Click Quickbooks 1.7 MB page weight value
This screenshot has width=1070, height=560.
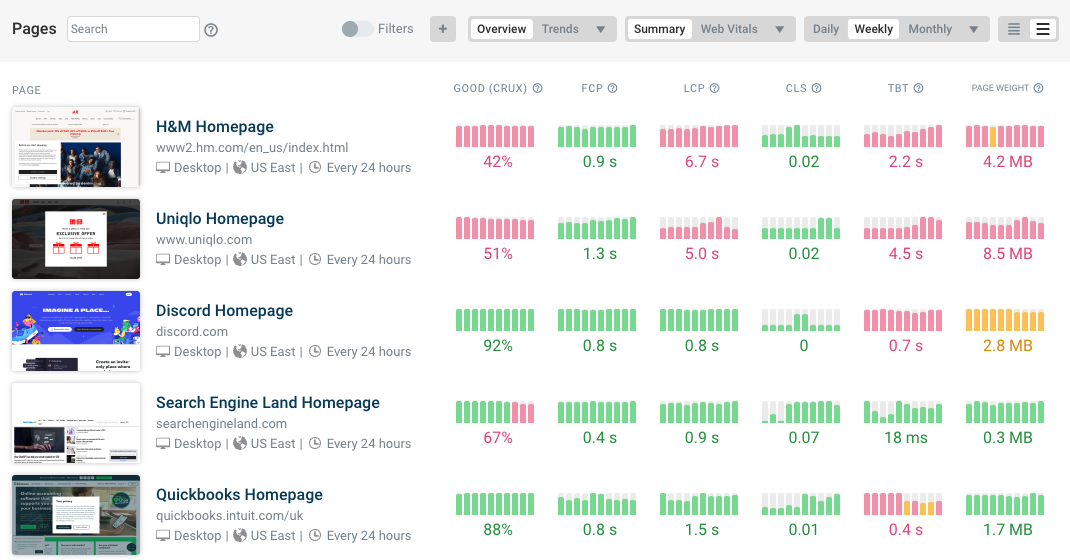pyautogui.click(x=1007, y=530)
